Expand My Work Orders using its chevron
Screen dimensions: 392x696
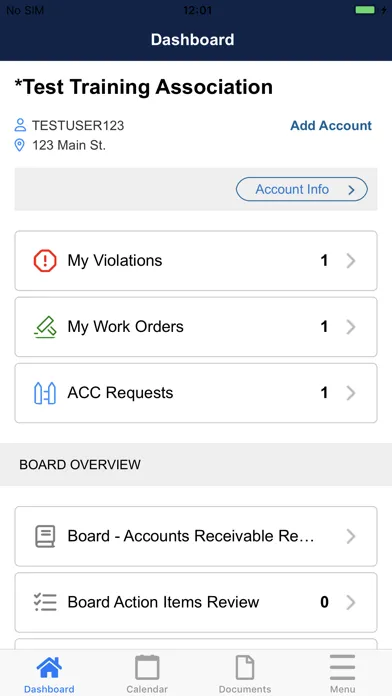351,327
